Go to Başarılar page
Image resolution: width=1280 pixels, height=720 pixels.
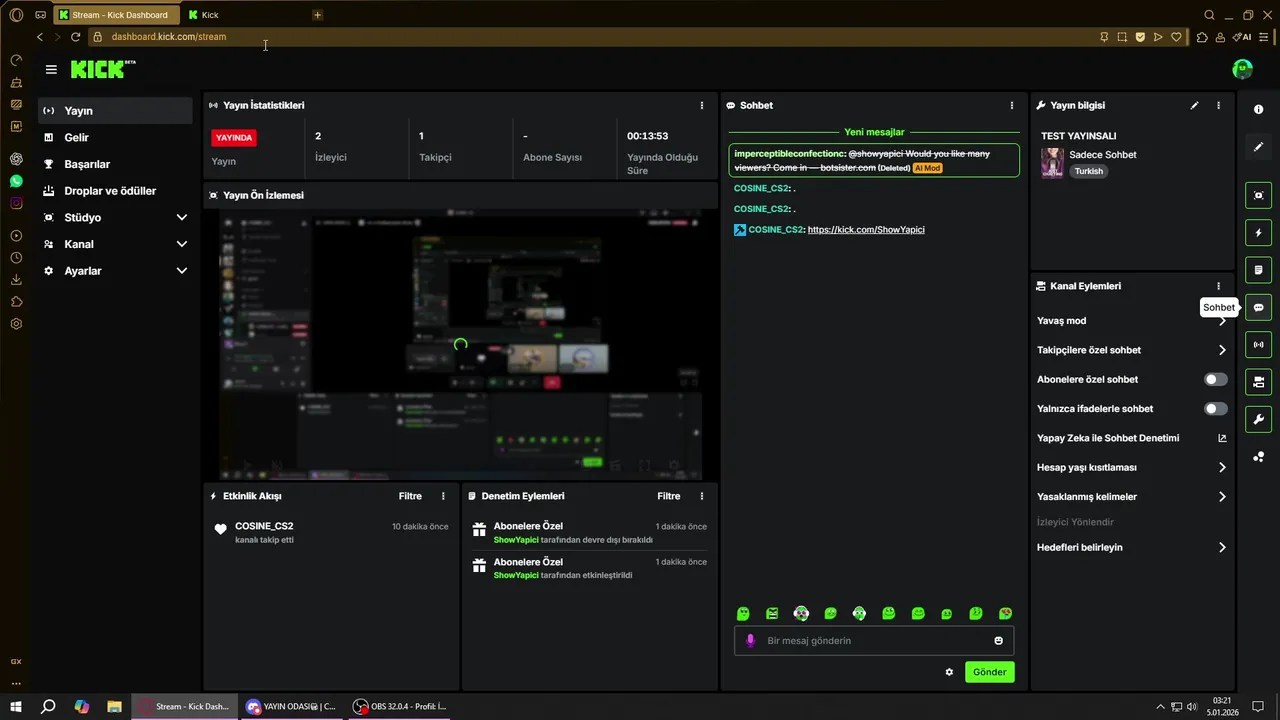click(x=115, y=164)
